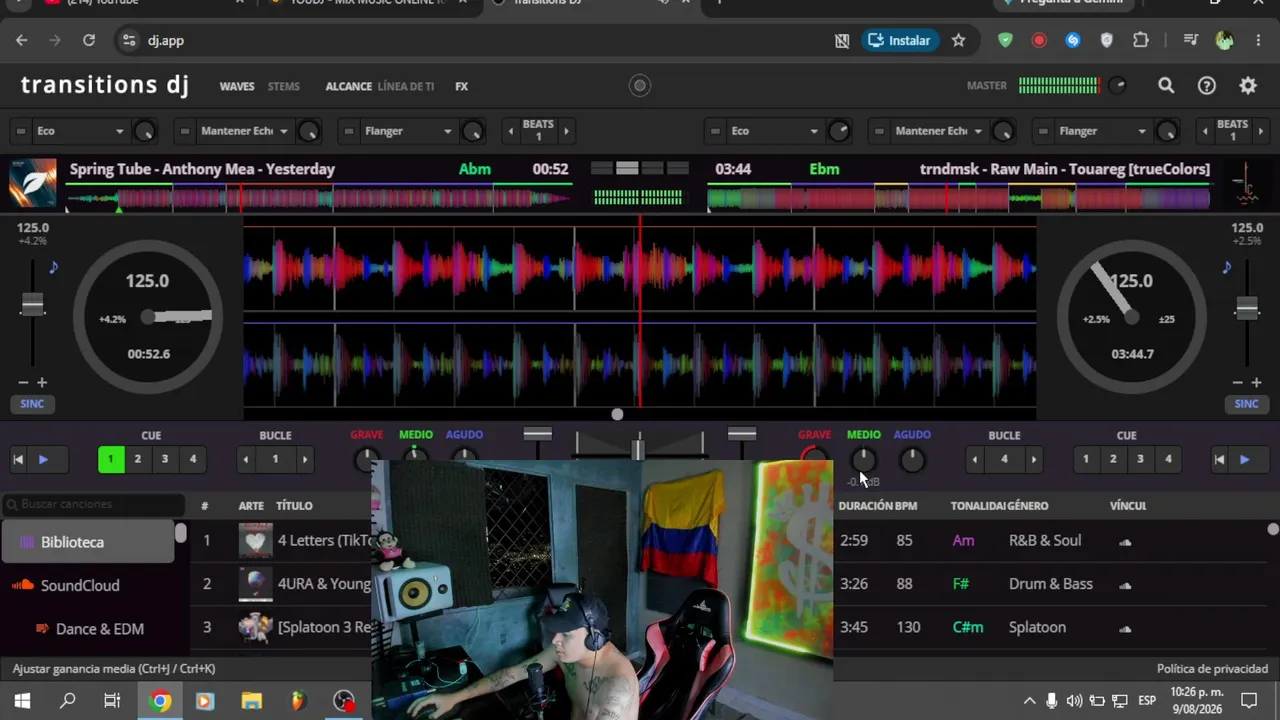This screenshot has height=720, width=1280.
Task: Open the help question-mark icon
Action: pos(1207,86)
